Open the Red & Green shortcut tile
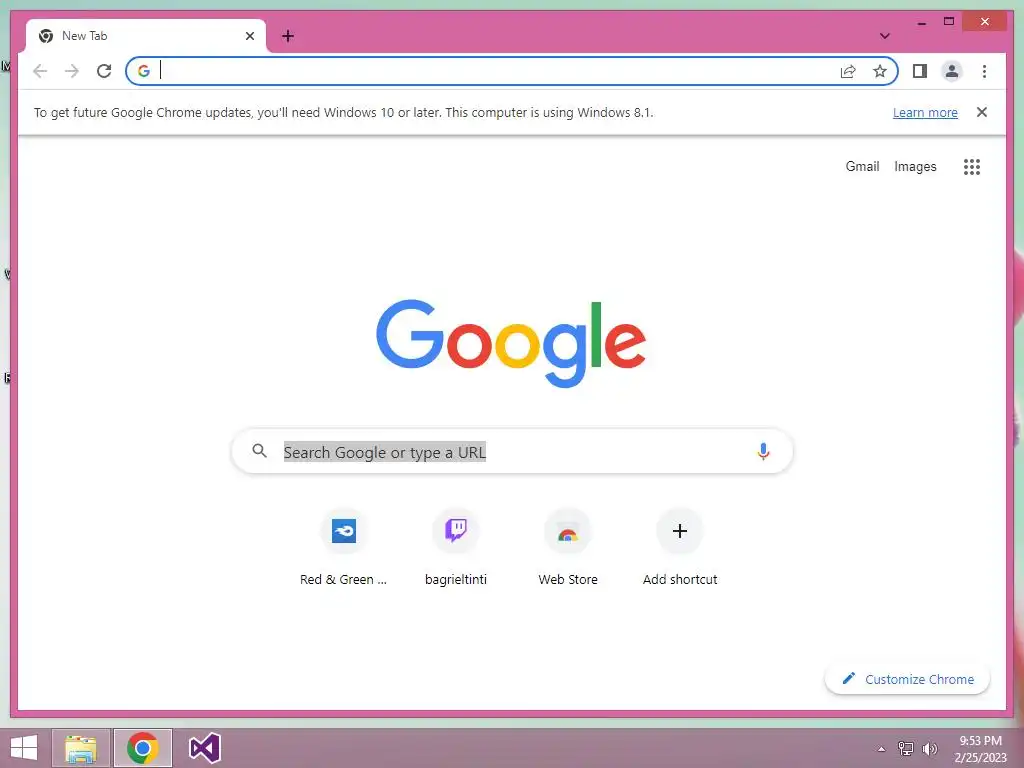Image resolution: width=1024 pixels, height=768 pixels. pyautogui.click(x=344, y=548)
